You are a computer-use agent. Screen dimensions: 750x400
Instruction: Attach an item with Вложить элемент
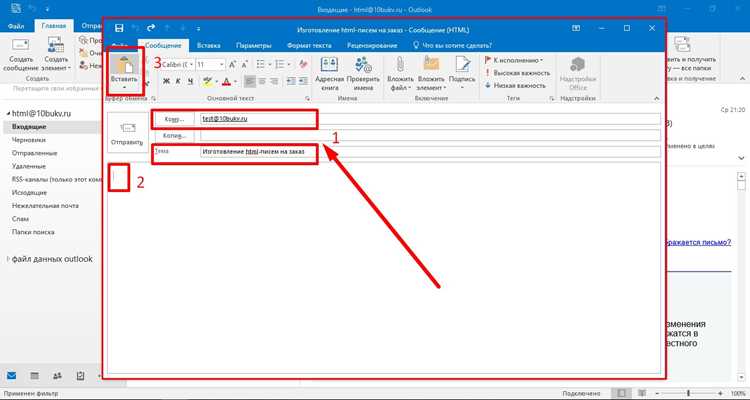431,74
